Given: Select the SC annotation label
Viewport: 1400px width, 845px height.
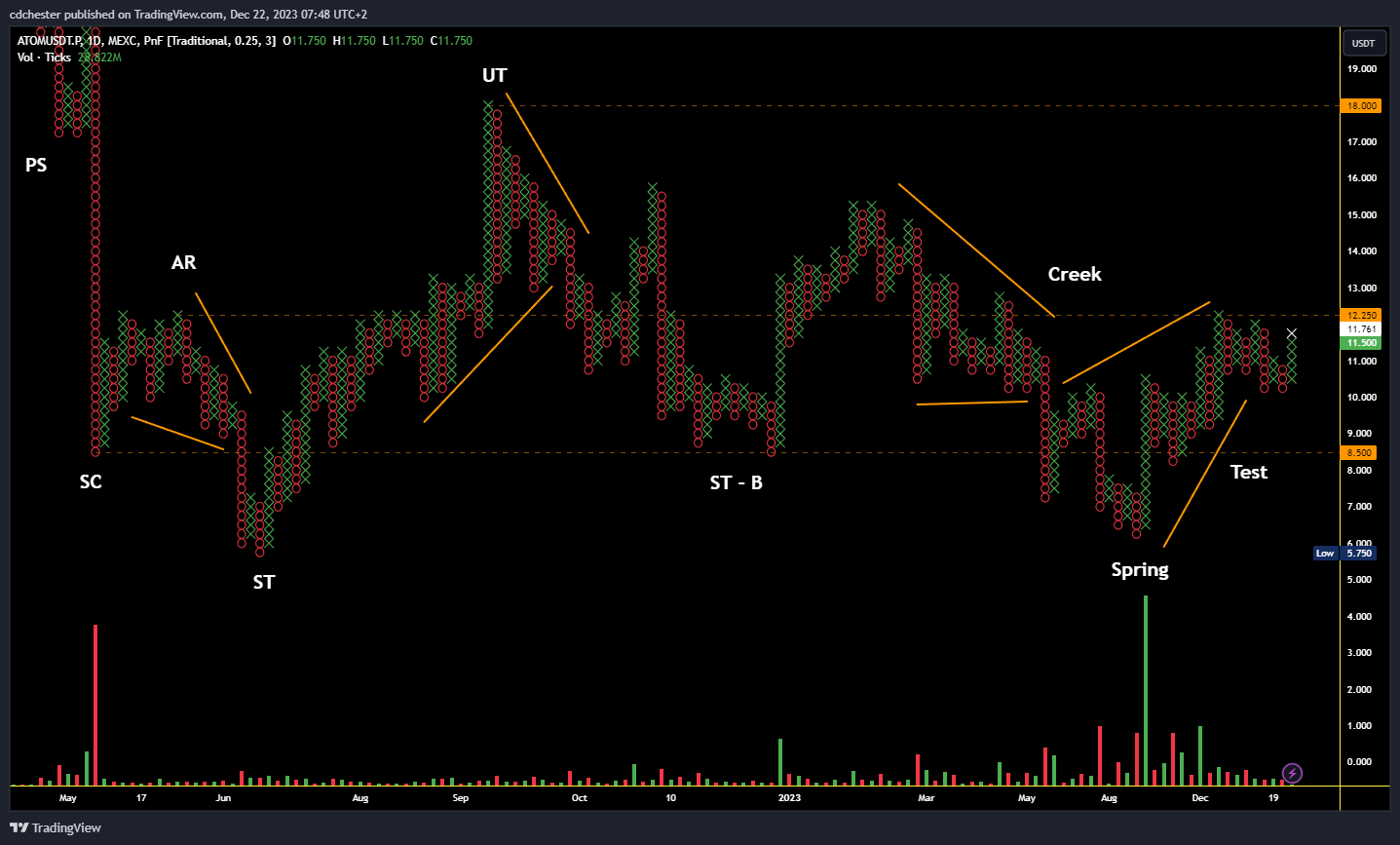Looking at the screenshot, I should click(91, 481).
